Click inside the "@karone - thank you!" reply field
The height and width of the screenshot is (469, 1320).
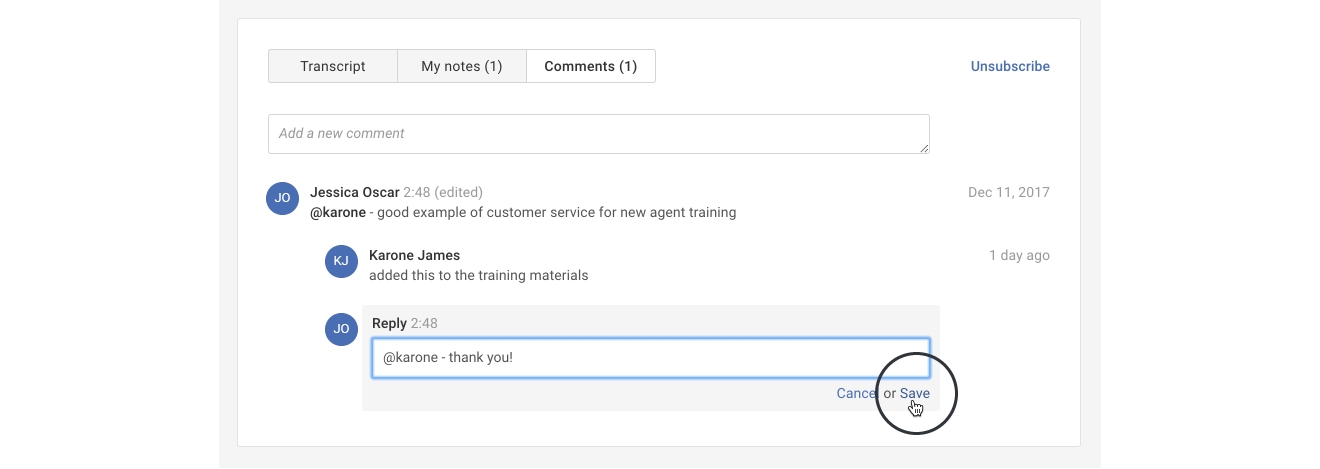(650, 358)
